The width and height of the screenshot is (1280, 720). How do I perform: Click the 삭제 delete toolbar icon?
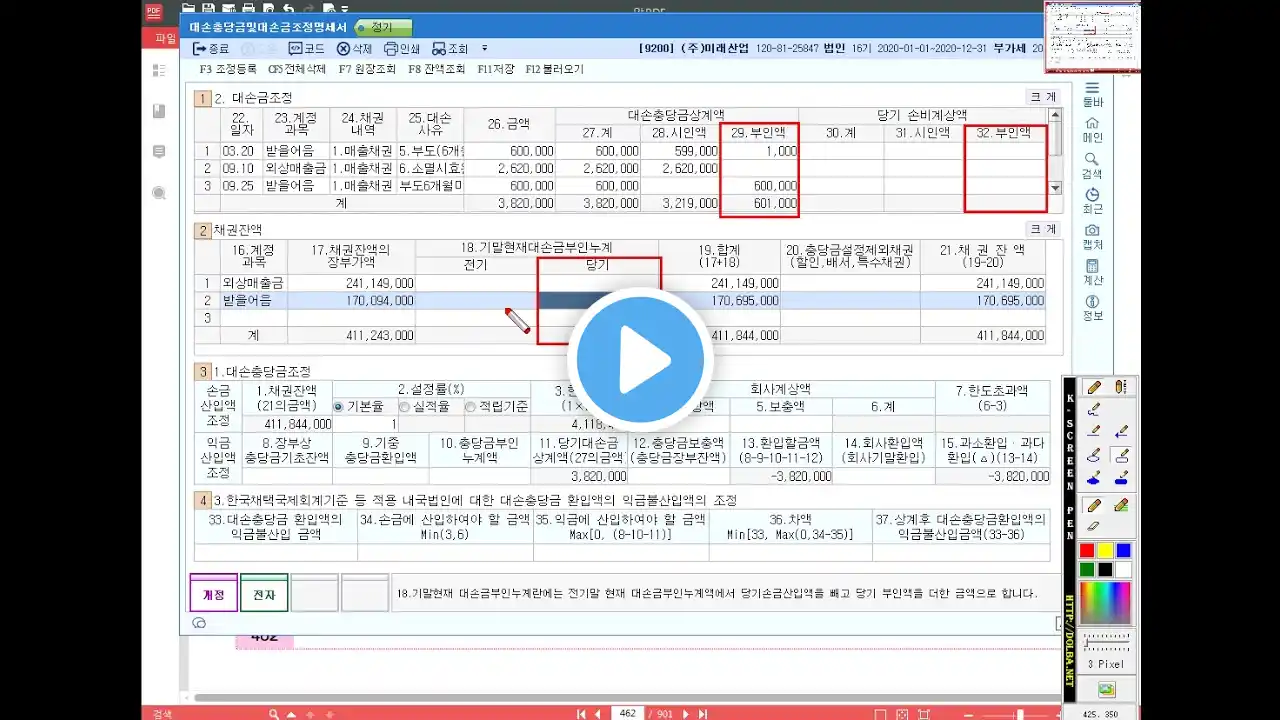(354, 48)
